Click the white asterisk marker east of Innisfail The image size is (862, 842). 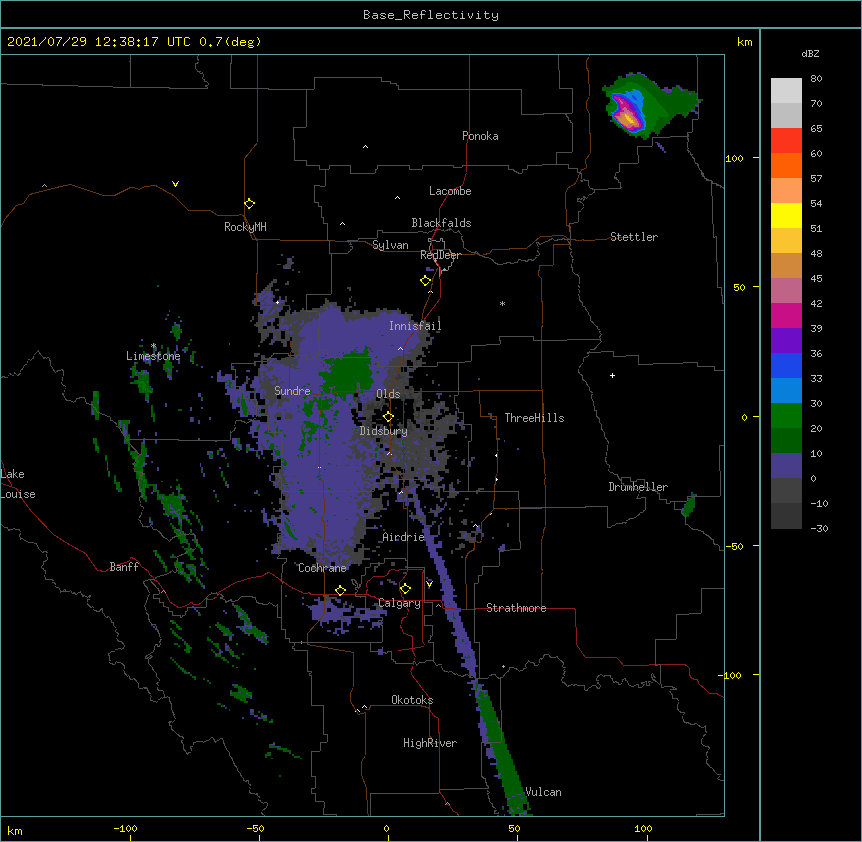(502, 303)
